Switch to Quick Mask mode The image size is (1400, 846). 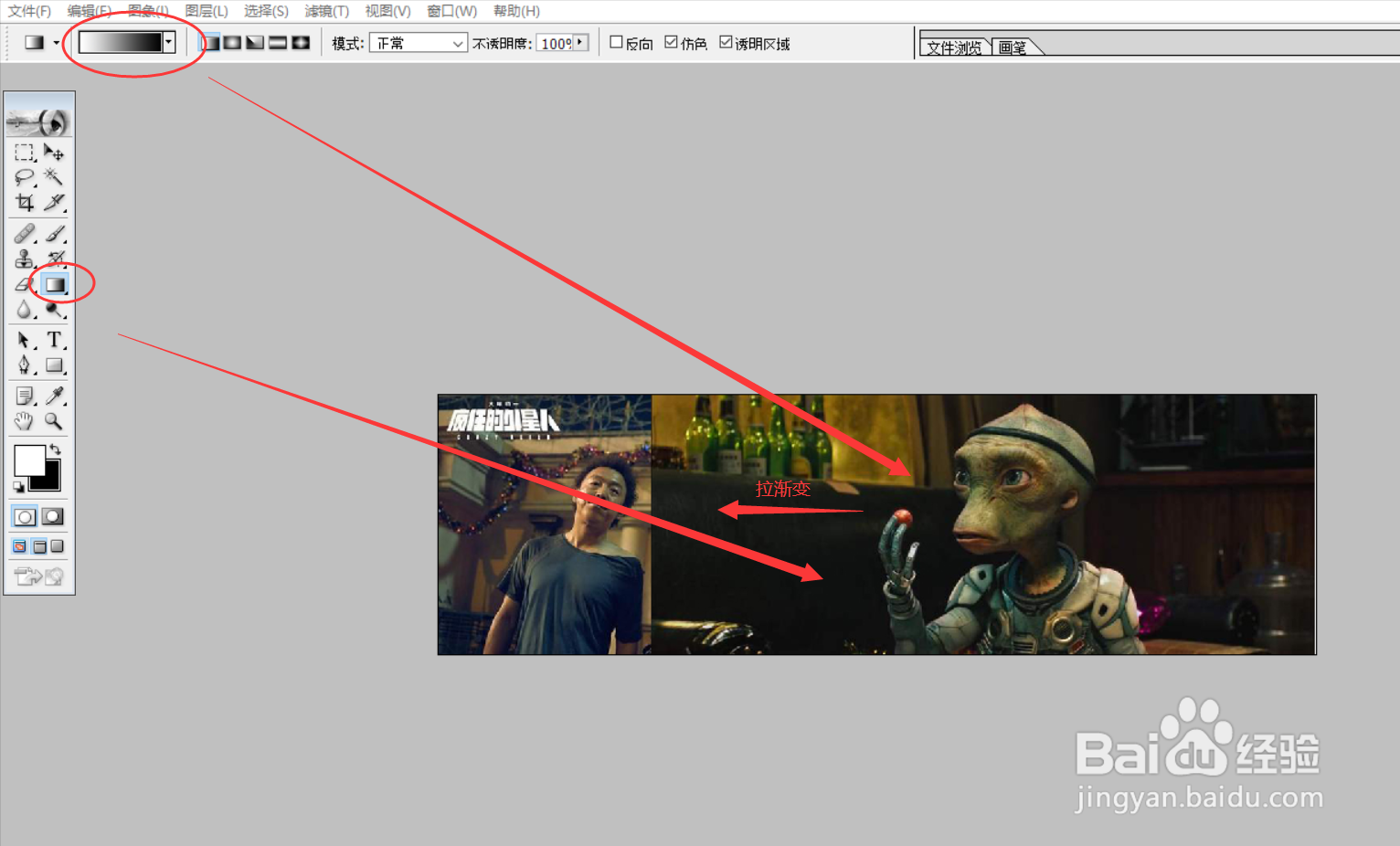[x=53, y=517]
